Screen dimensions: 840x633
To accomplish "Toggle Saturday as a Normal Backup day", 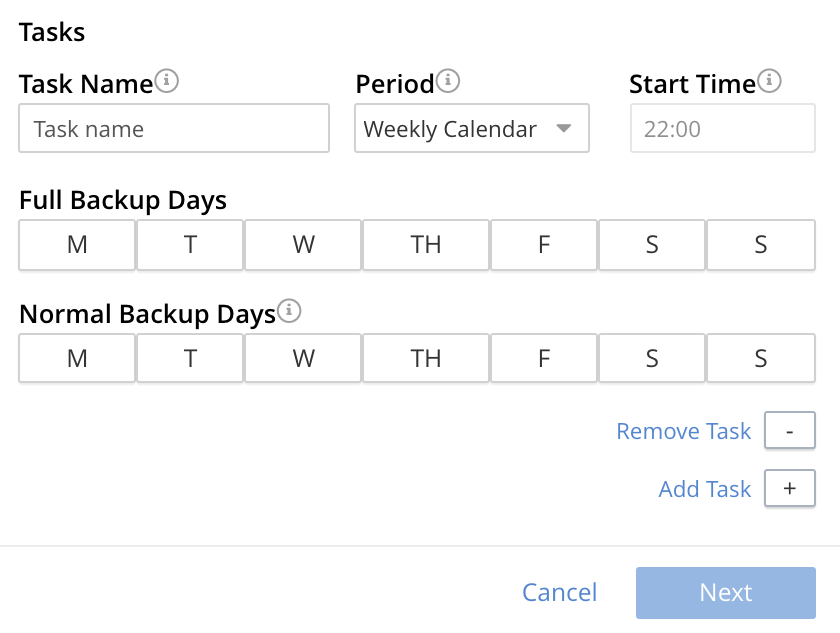I will tap(651, 359).
